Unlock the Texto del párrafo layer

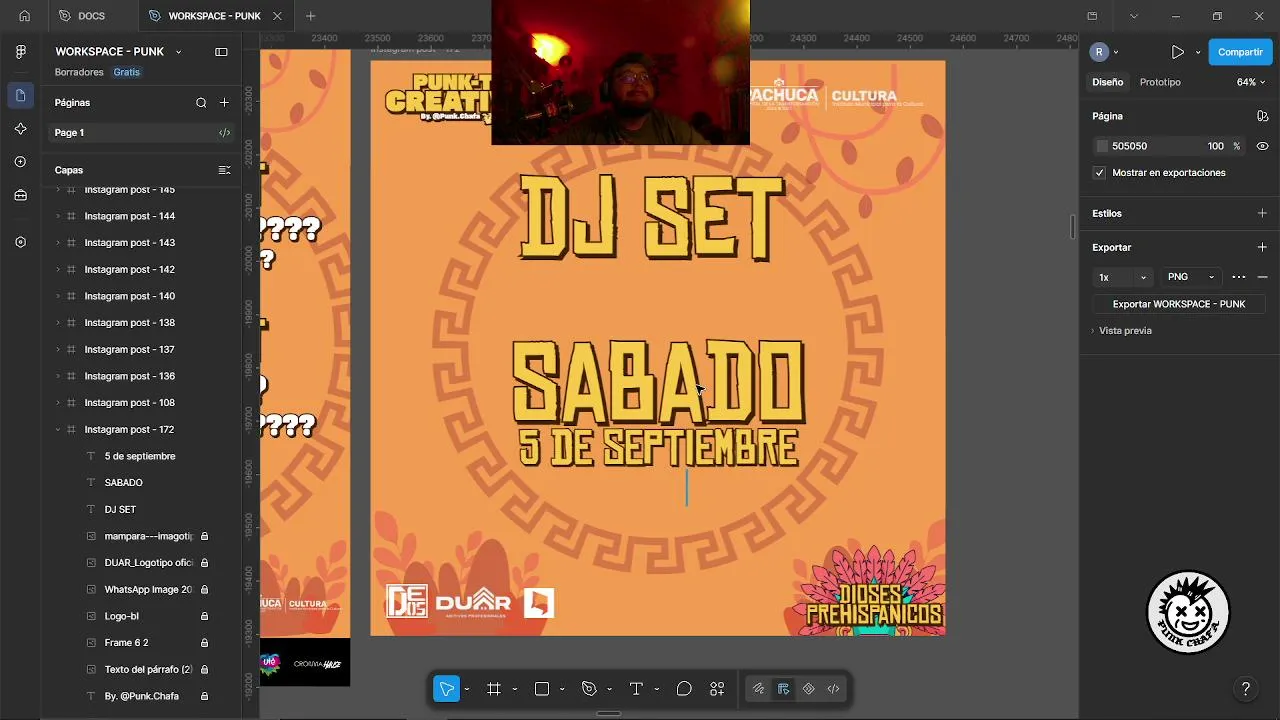click(x=204, y=670)
